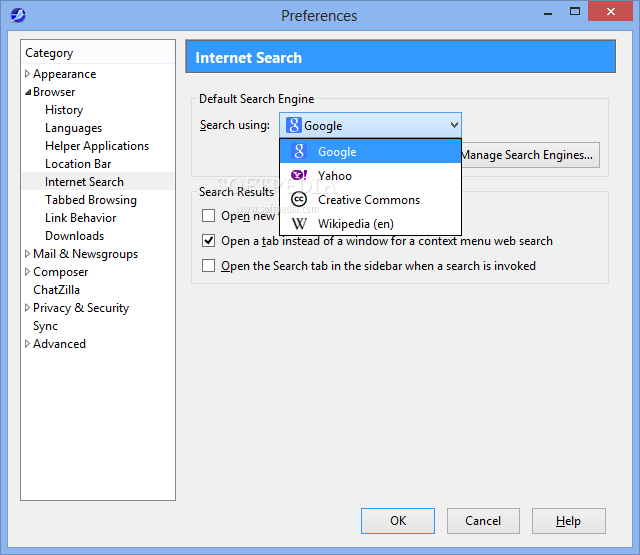640x555 pixels.
Task: Open the Helper Applications preferences
Action: [97, 146]
